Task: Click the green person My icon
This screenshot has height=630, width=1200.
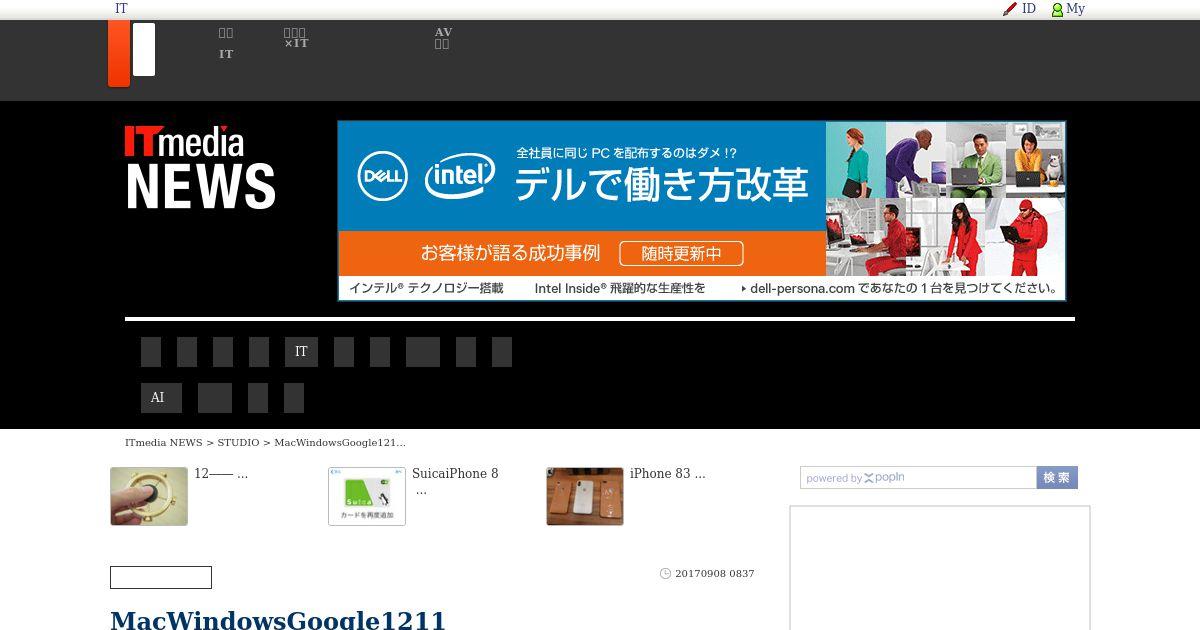Action: pos(1057,10)
